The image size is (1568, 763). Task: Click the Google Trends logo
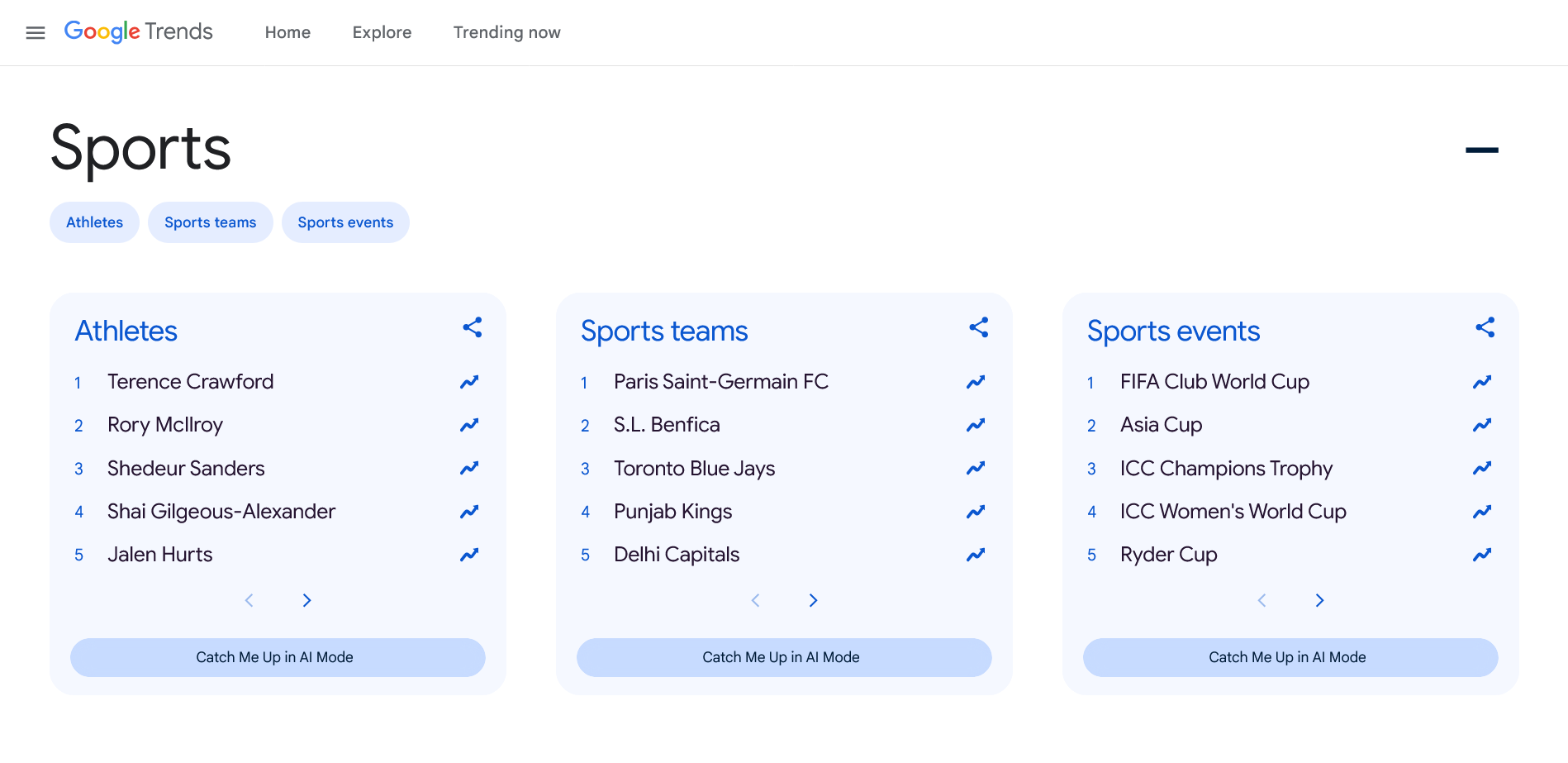pos(139,31)
